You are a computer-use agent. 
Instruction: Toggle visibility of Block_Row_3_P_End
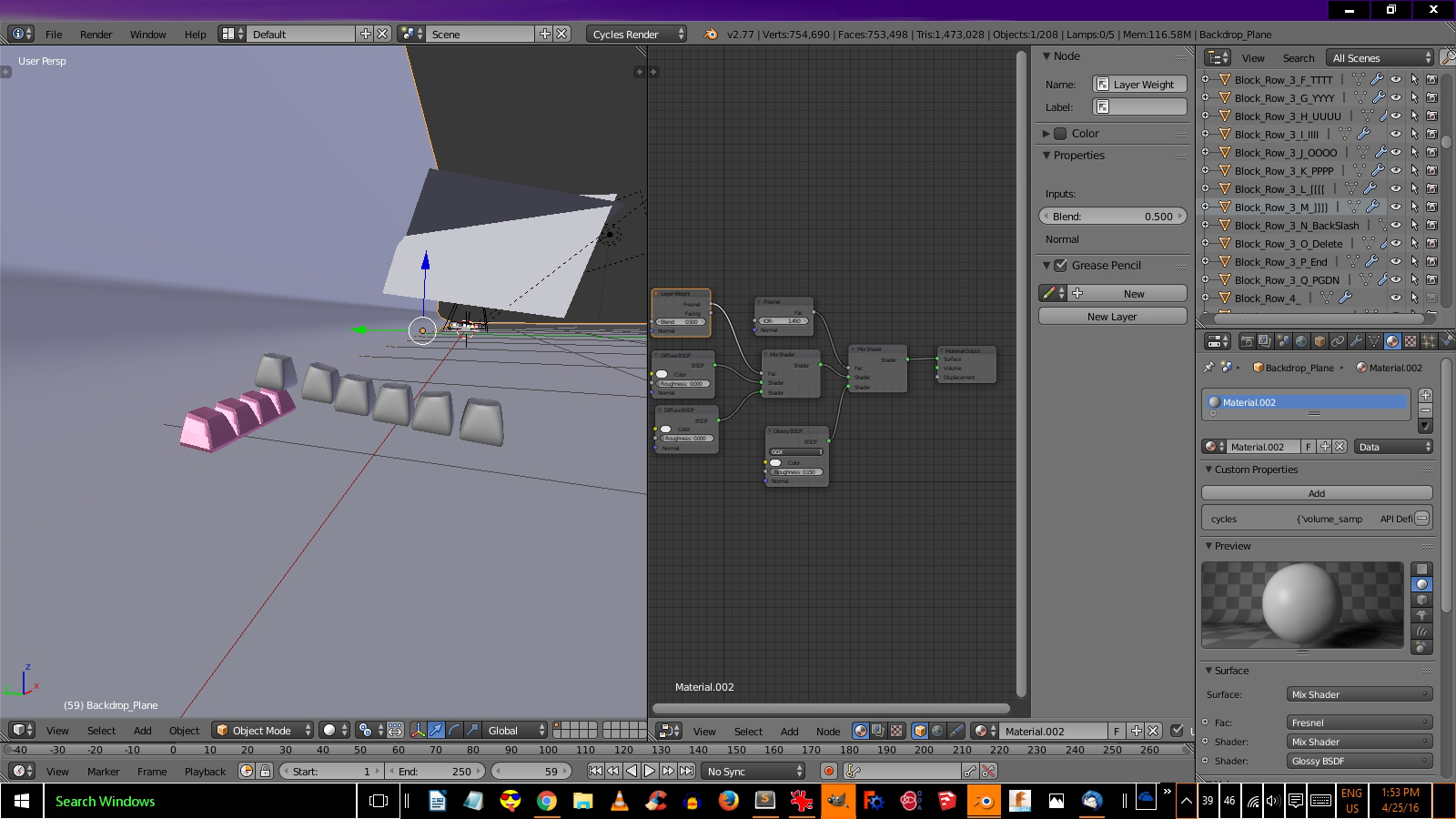point(1395,261)
